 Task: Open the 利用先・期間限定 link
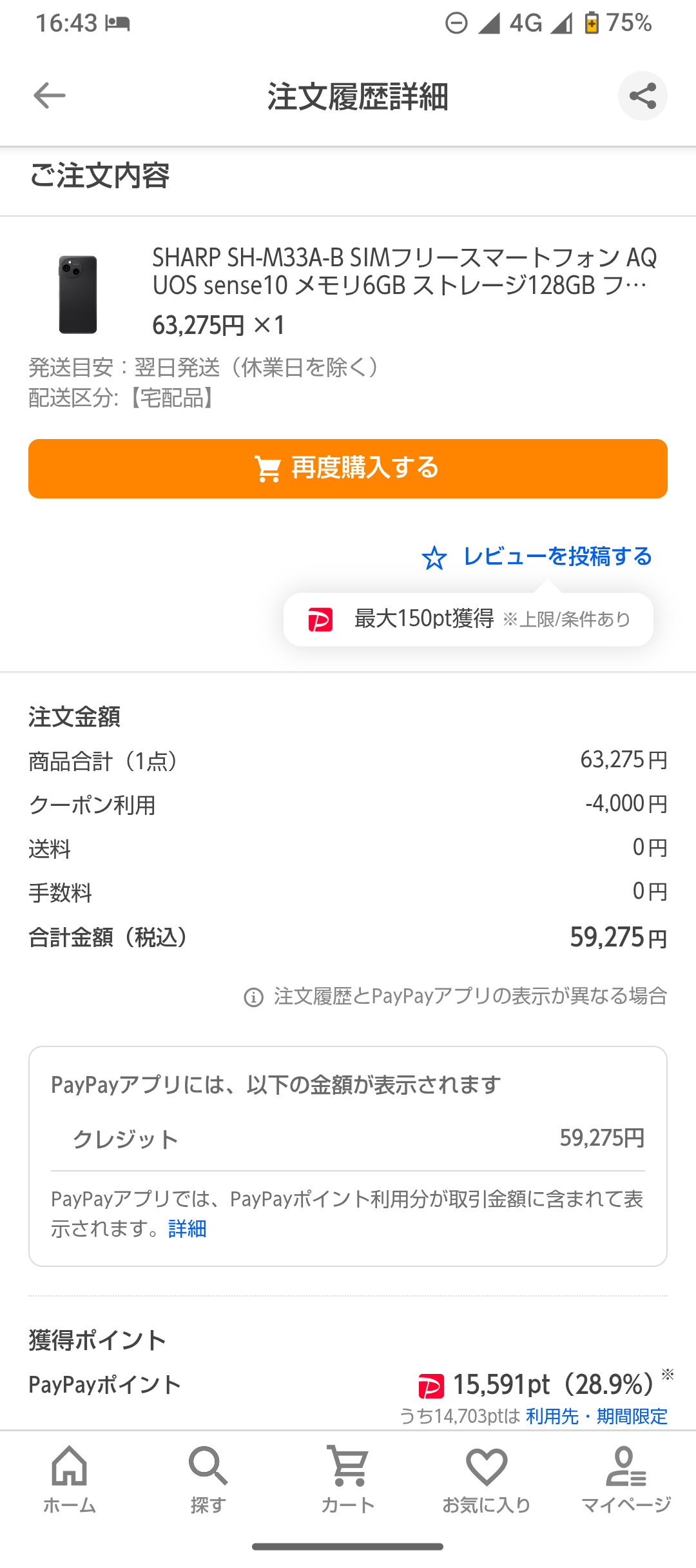pyautogui.click(x=596, y=1416)
